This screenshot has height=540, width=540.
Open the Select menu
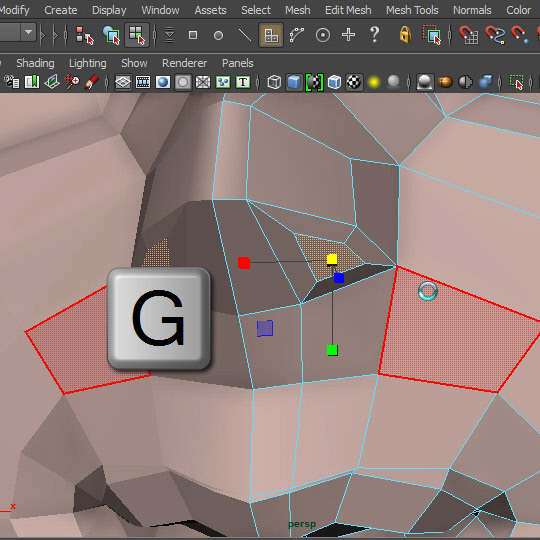[x=256, y=10]
